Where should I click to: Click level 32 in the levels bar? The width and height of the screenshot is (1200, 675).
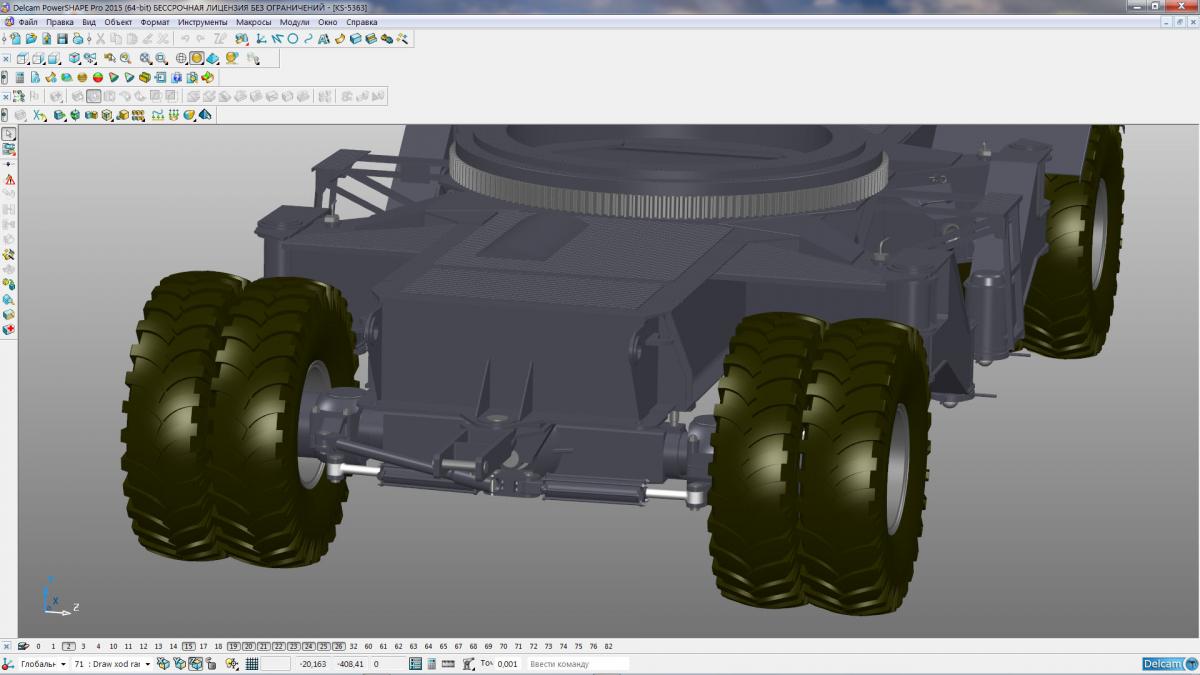tap(354, 646)
